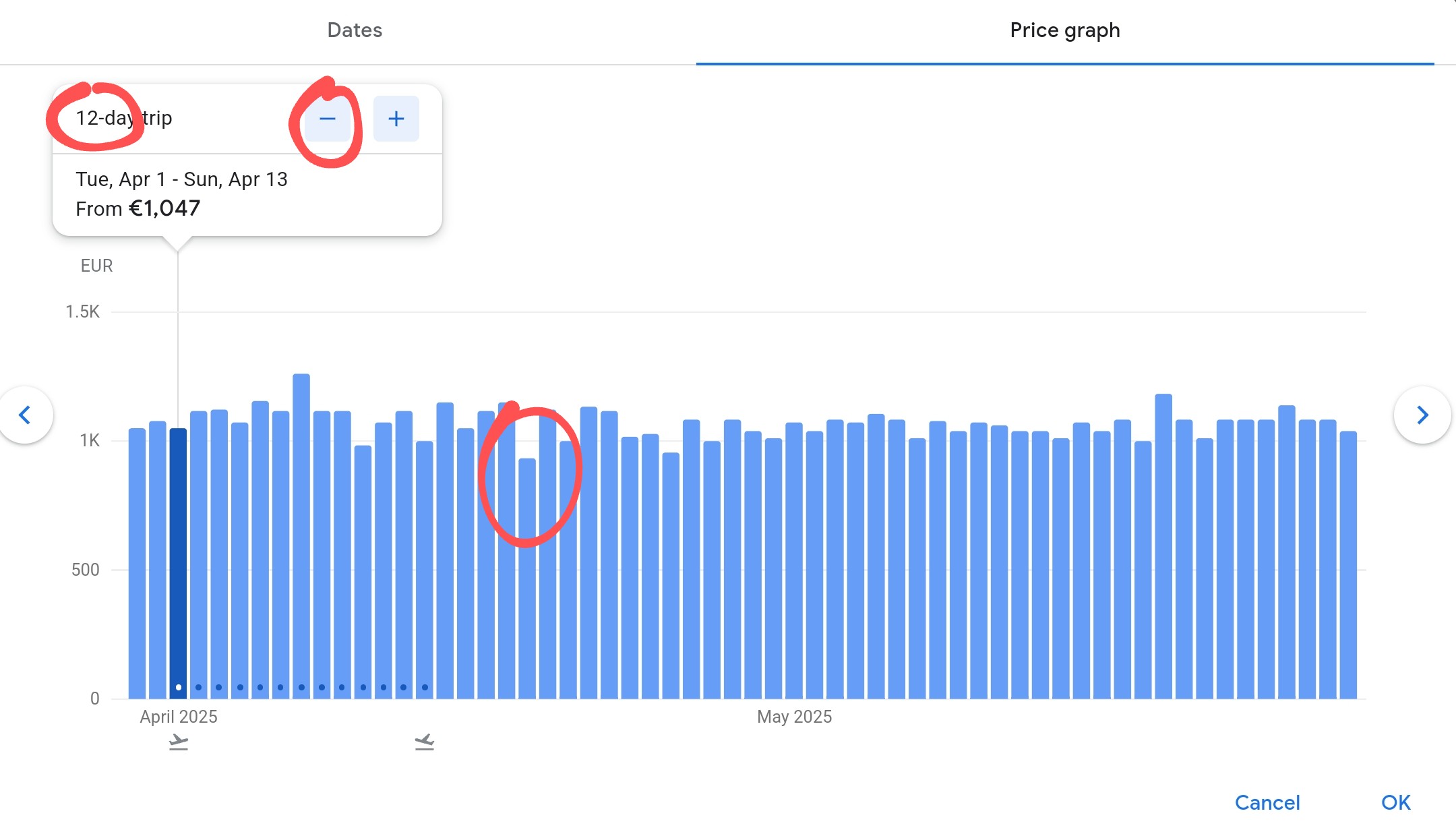Viewport: 1456px width, 834px height.
Task: Select the Price graph tab
Action: click(x=1064, y=30)
